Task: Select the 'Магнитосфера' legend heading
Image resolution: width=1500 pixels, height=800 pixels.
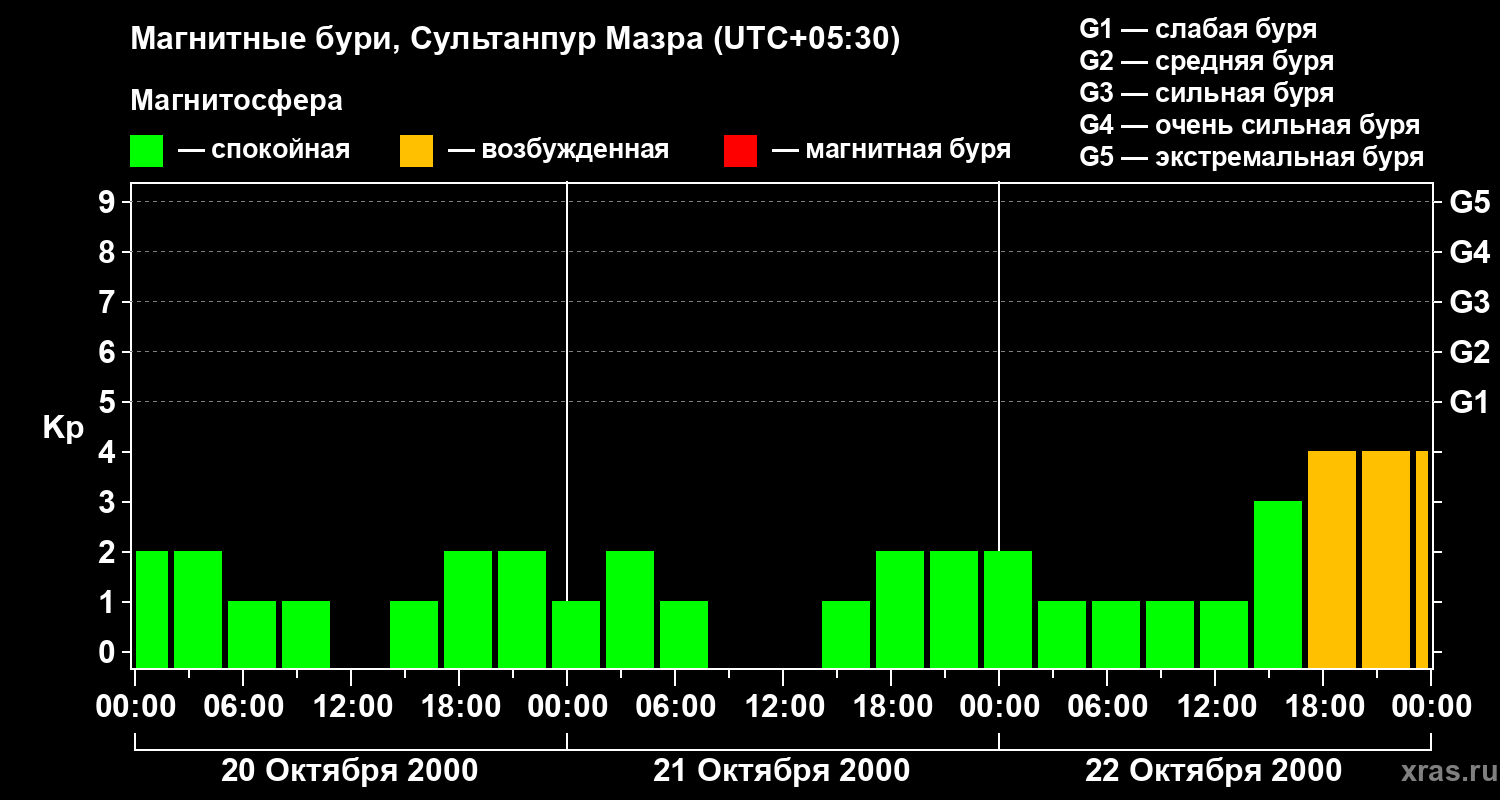Action: coord(236,101)
